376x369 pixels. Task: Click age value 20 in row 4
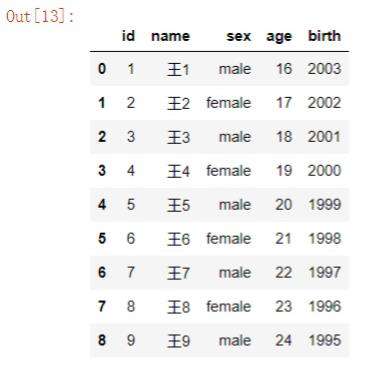click(284, 205)
